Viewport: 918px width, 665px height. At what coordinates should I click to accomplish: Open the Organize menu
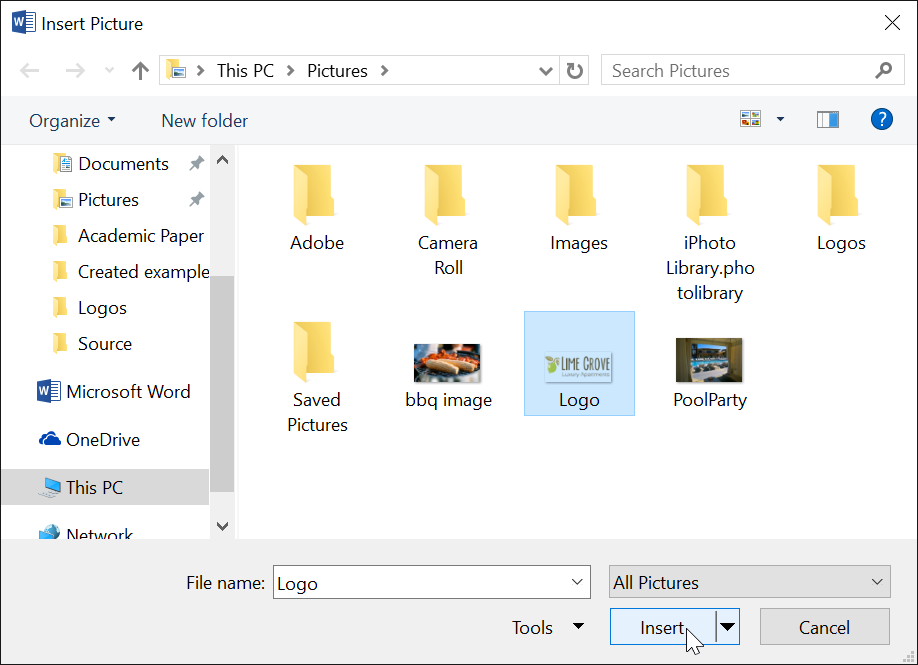point(70,120)
